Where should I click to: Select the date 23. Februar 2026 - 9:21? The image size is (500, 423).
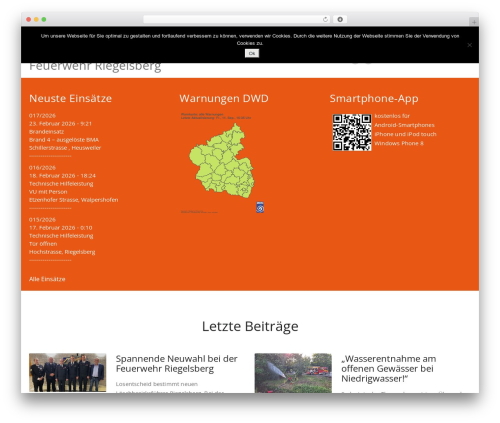coord(60,124)
